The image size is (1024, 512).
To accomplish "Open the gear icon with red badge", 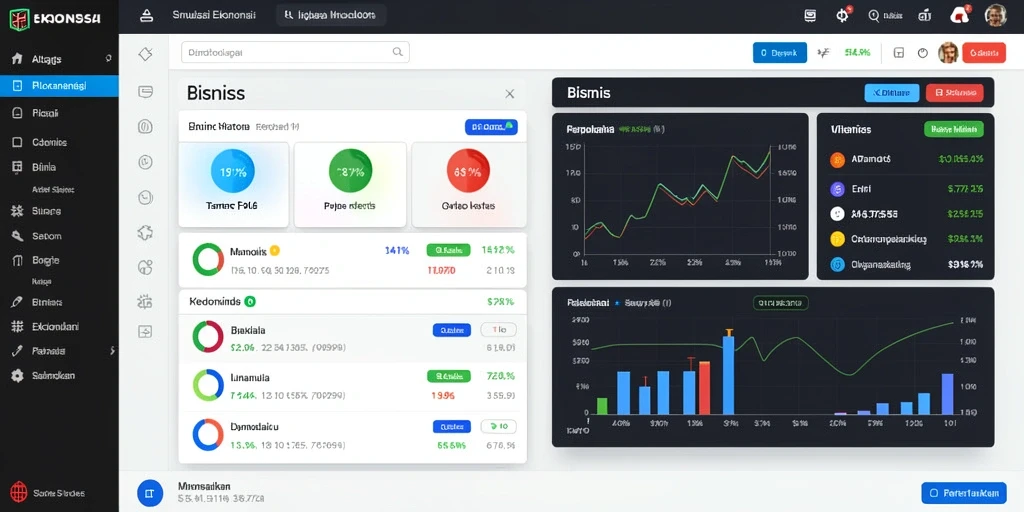I will 843,15.
